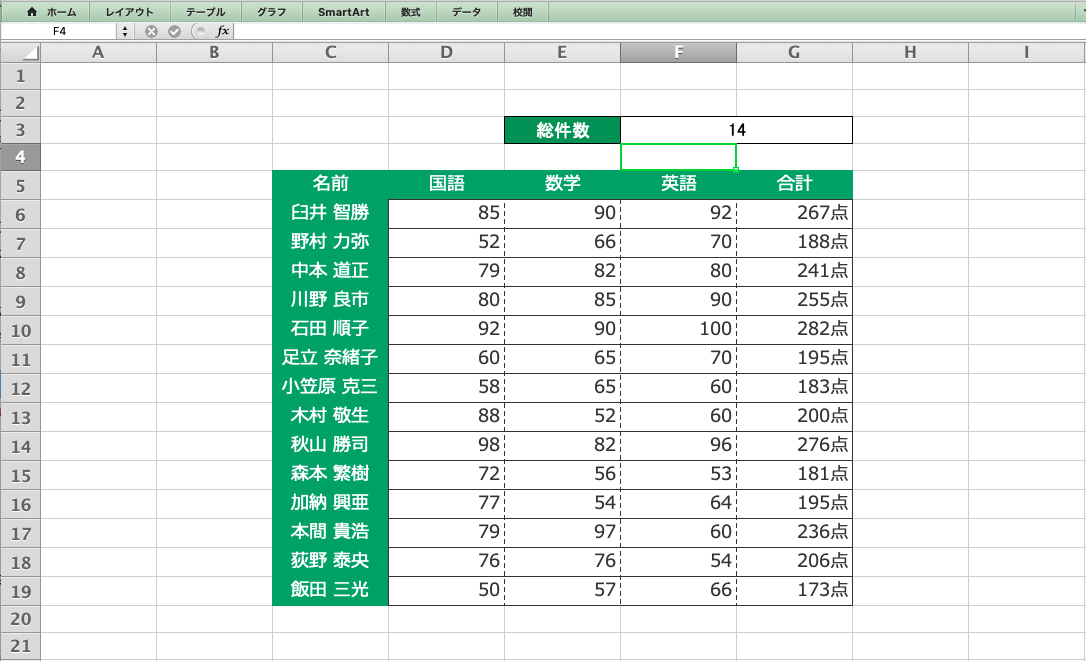Image resolution: width=1086 pixels, height=661 pixels.
Task: Select the name cell 石田 順子
Action: click(x=330, y=329)
